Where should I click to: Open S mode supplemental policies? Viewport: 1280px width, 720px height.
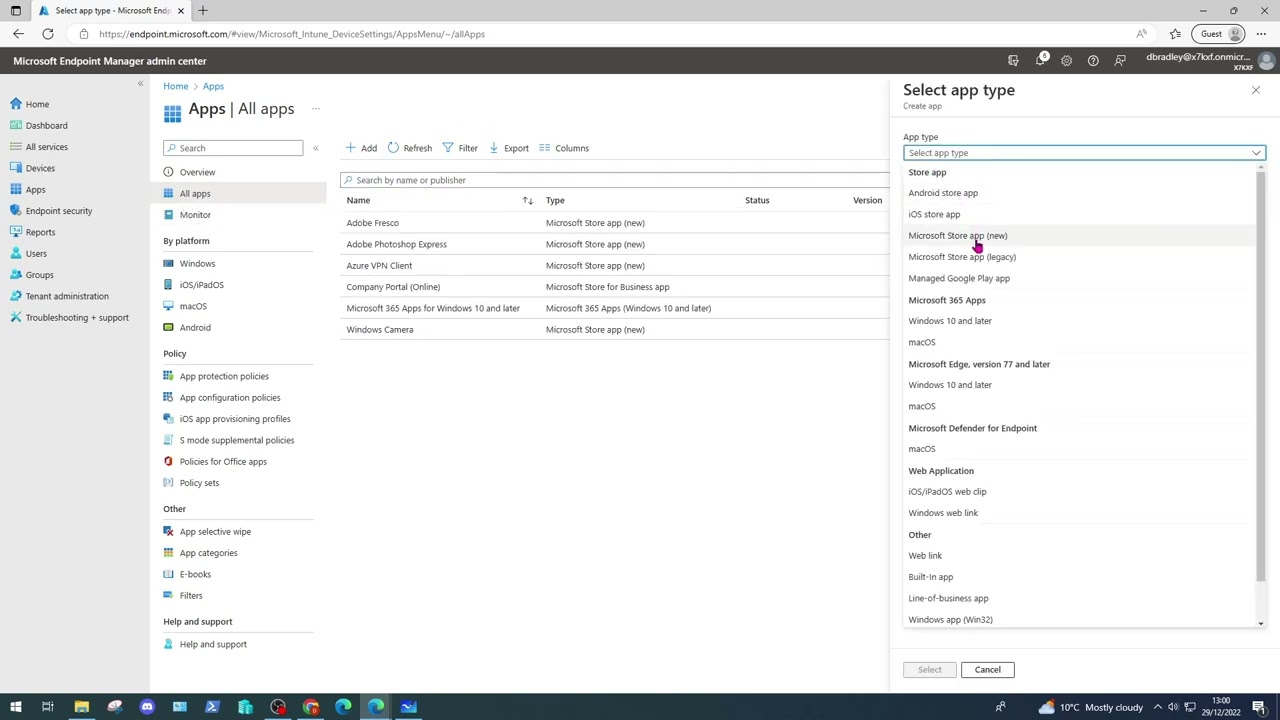pos(237,440)
